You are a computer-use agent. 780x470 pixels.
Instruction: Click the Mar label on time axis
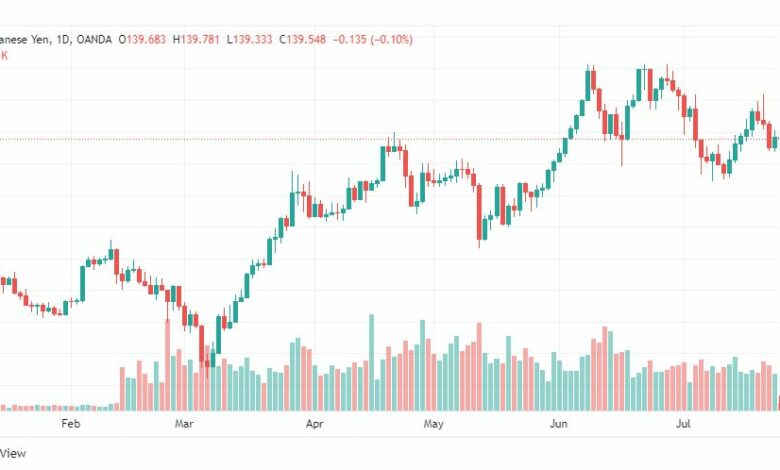(184, 424)
